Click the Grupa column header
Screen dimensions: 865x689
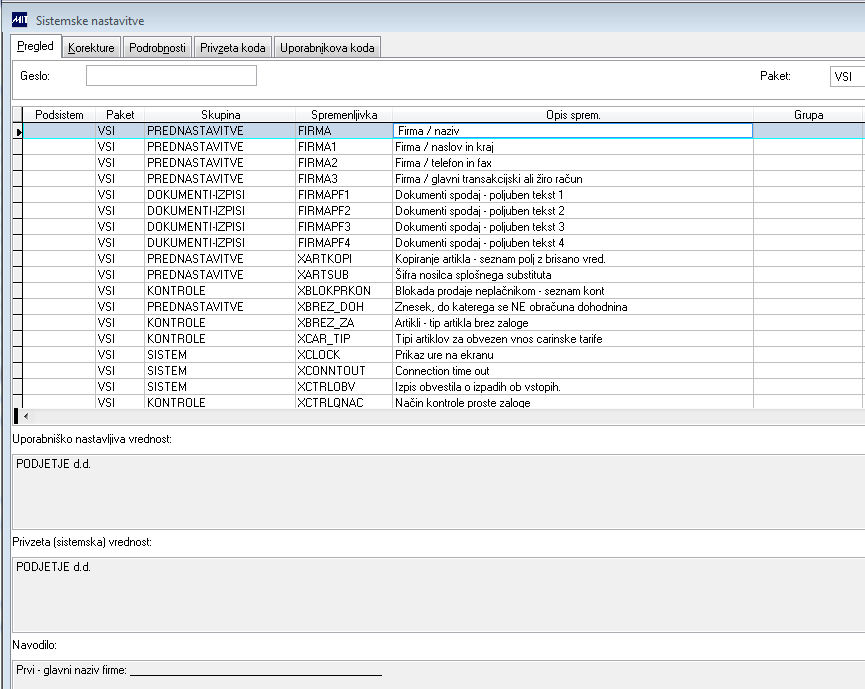[808, 115]
